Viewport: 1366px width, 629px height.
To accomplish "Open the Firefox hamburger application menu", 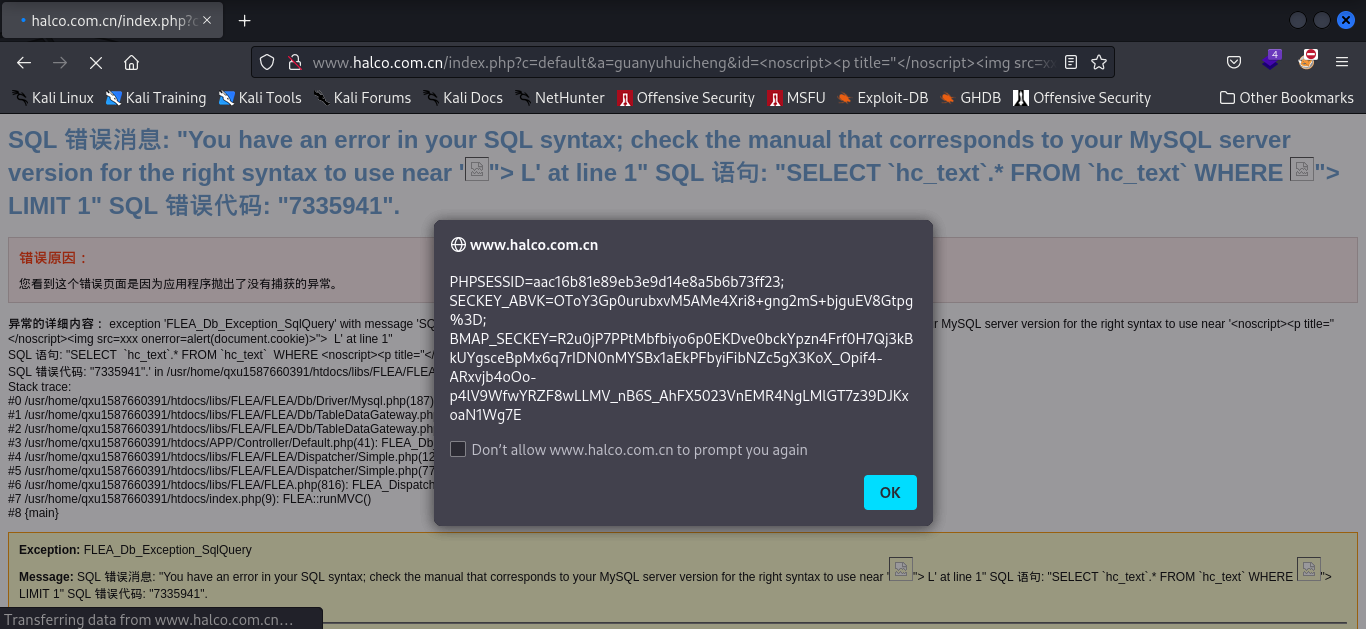I will [1342, 62].
